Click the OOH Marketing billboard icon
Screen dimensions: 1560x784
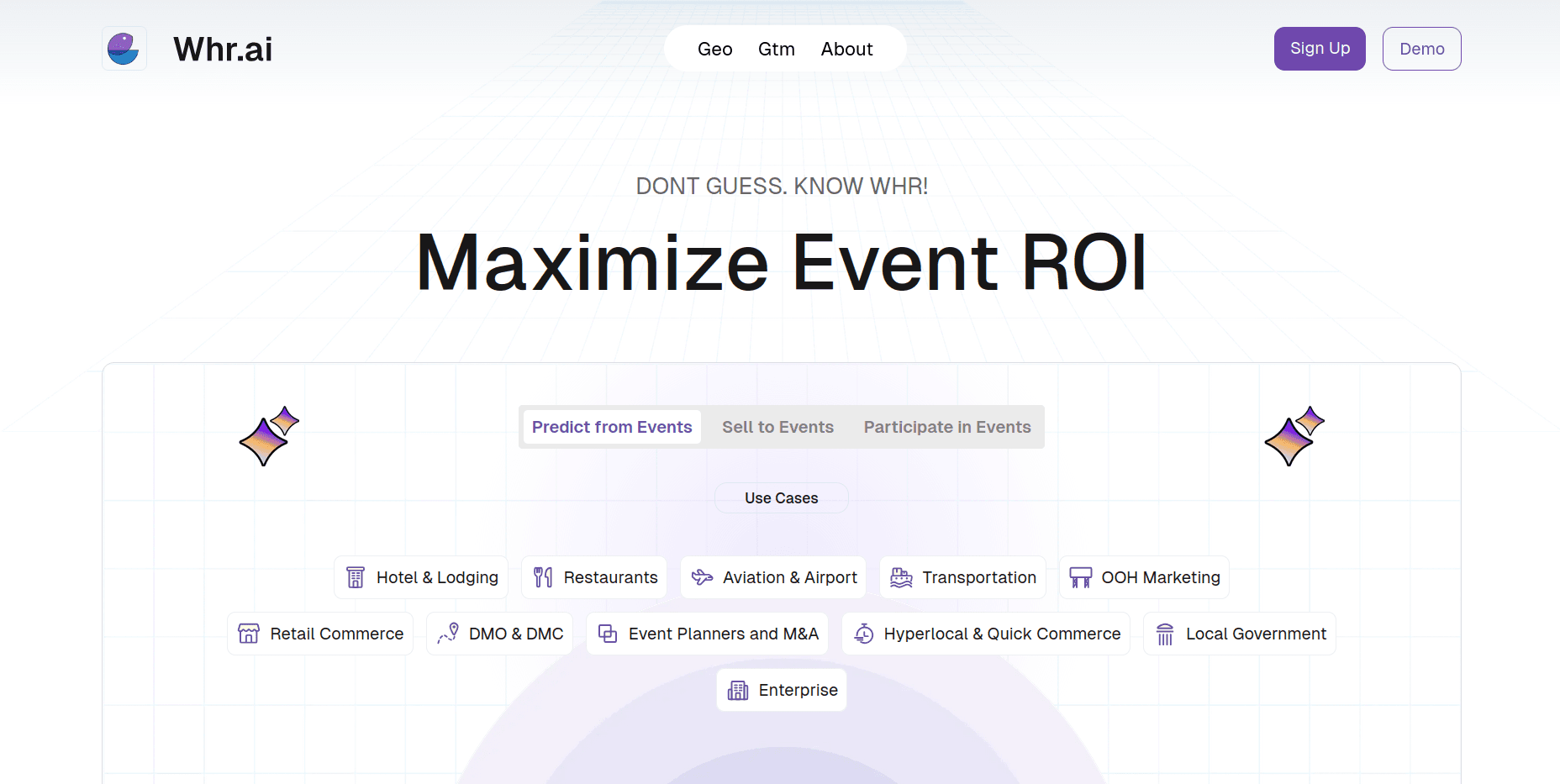[1080, 577]
